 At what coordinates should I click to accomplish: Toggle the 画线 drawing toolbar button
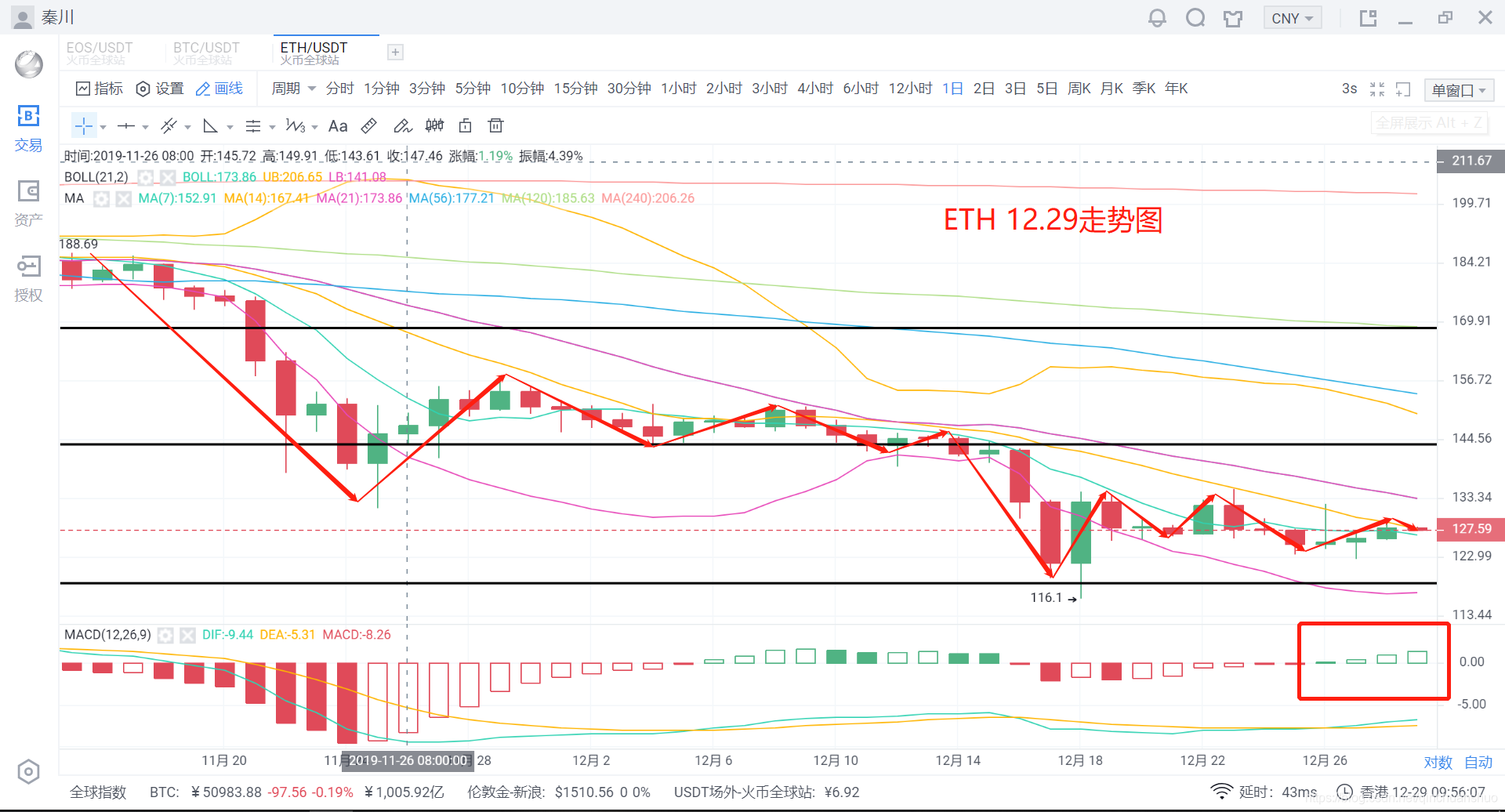(x=219, y=89)
